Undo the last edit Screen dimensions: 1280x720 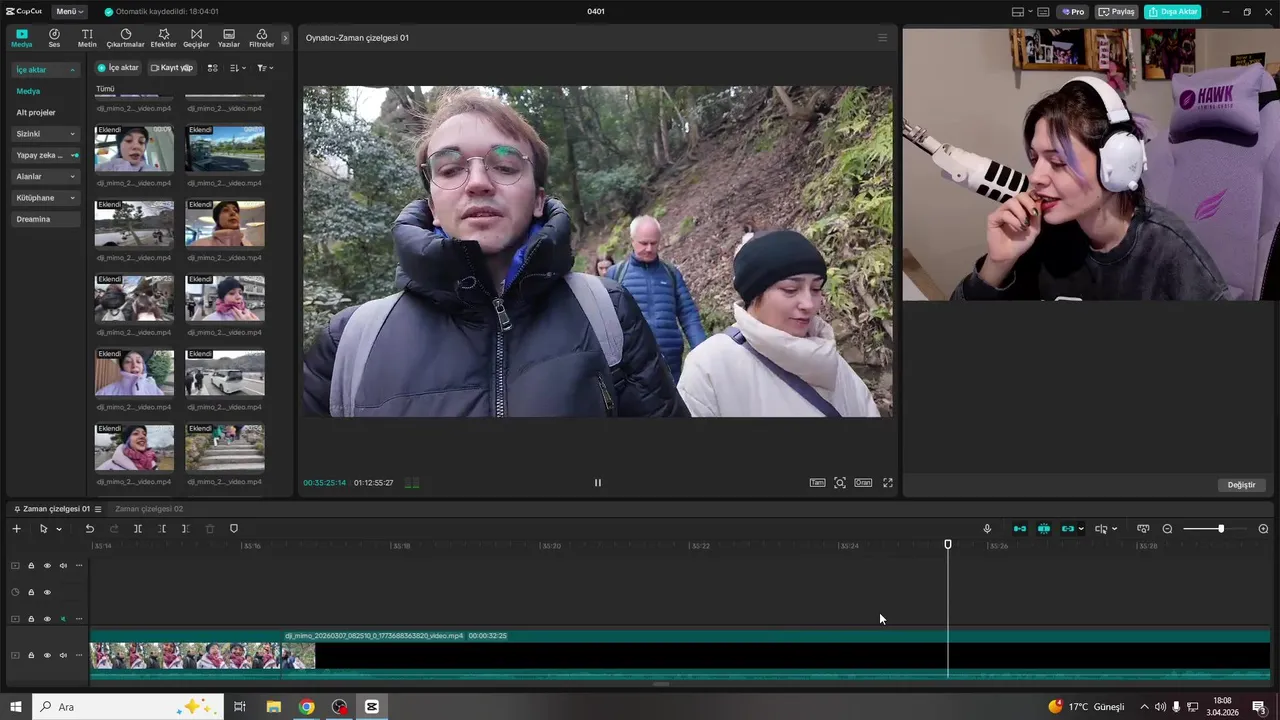tap(89, 529)
